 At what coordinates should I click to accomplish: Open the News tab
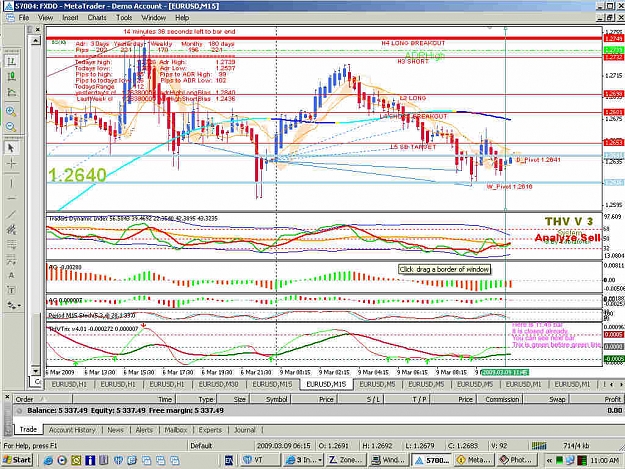click(115, 430)
